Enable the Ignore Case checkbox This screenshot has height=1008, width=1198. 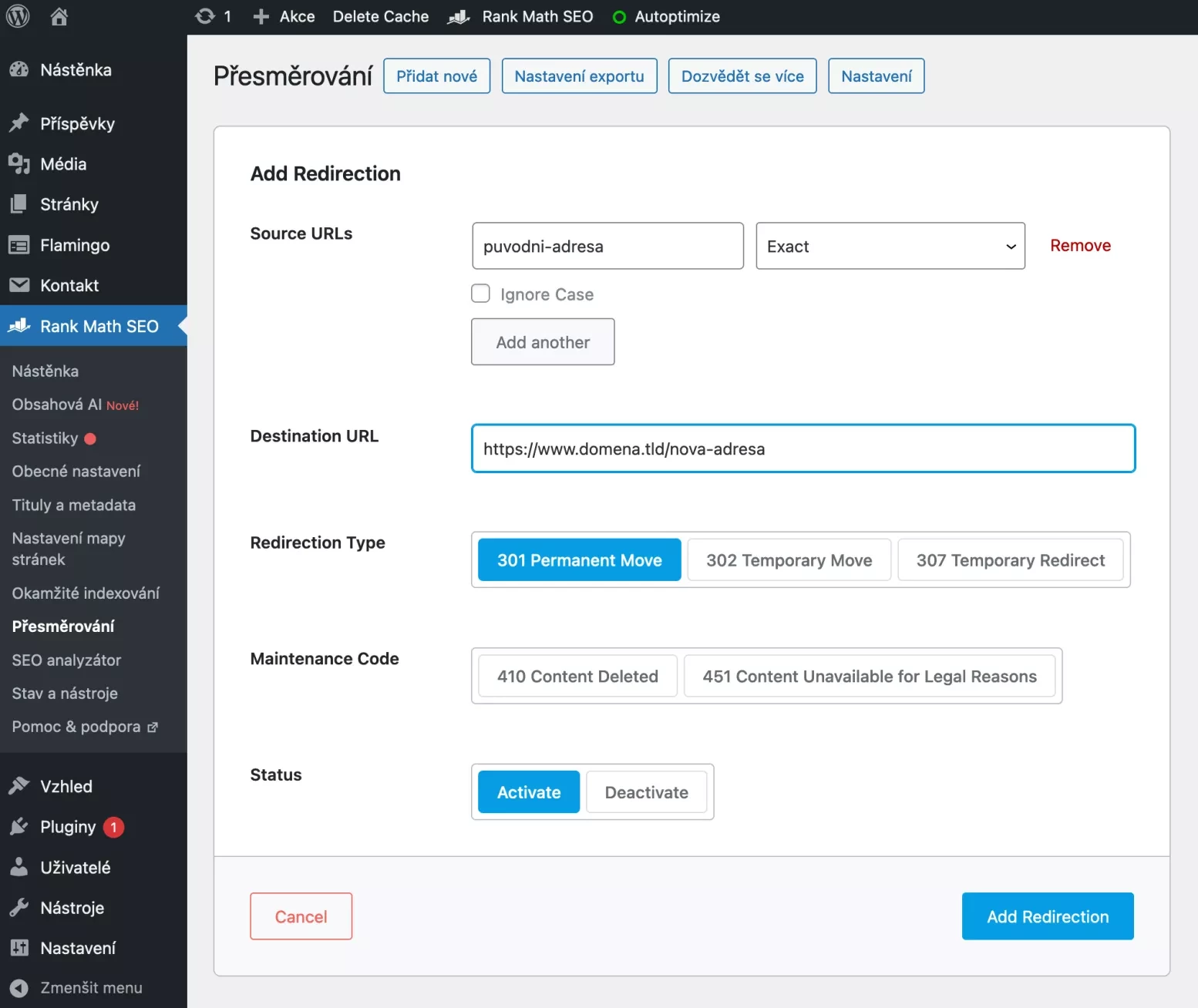tap(480, 294)
